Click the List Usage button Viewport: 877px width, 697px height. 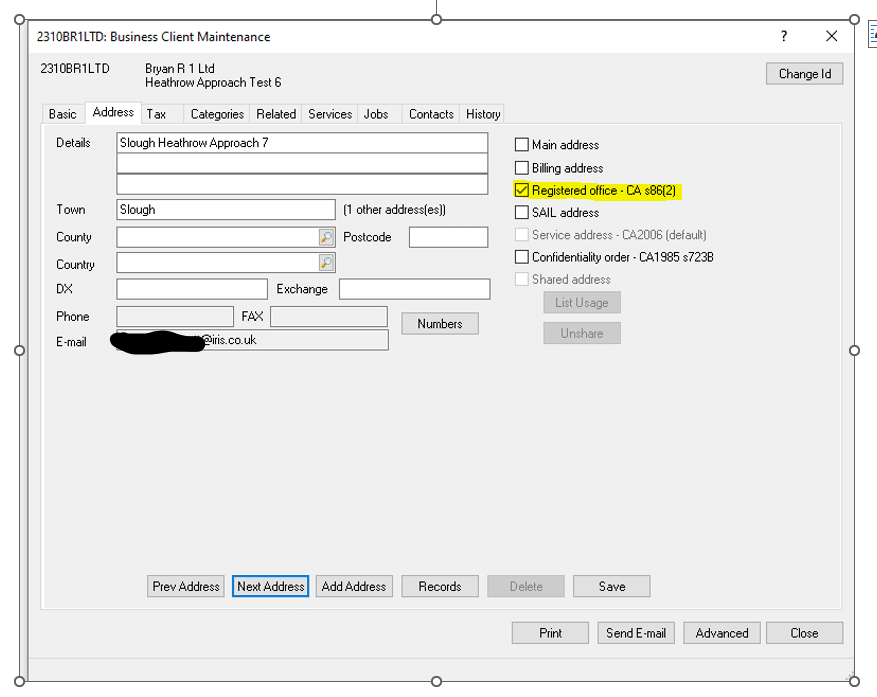[582, 303]
